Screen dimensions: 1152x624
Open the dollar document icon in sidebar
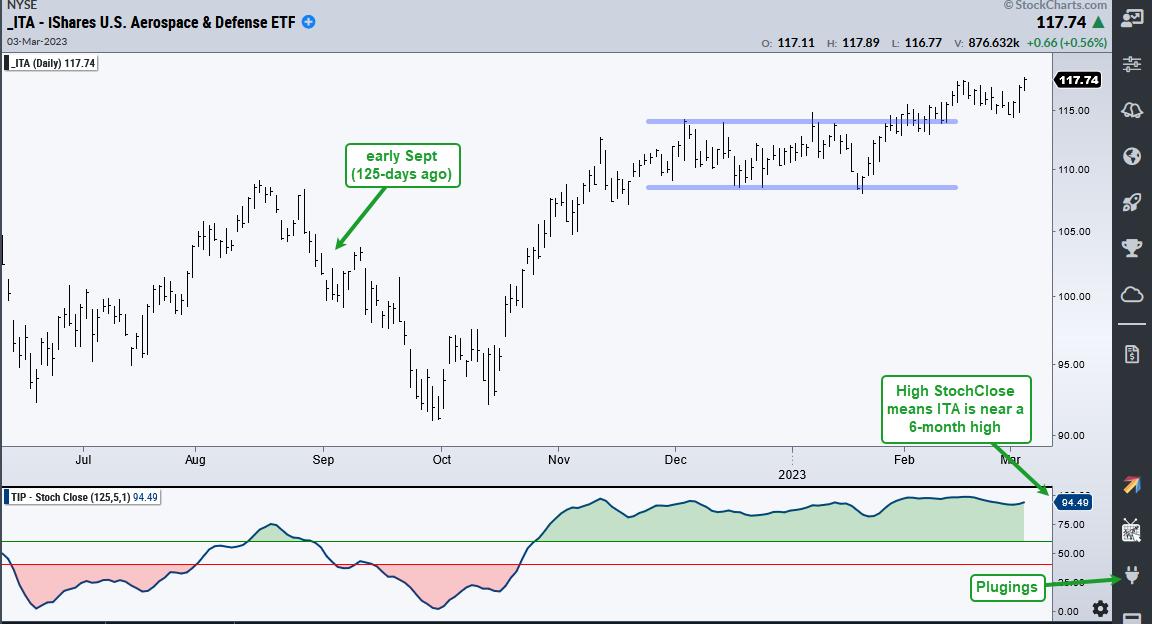tap(1132, 354)
